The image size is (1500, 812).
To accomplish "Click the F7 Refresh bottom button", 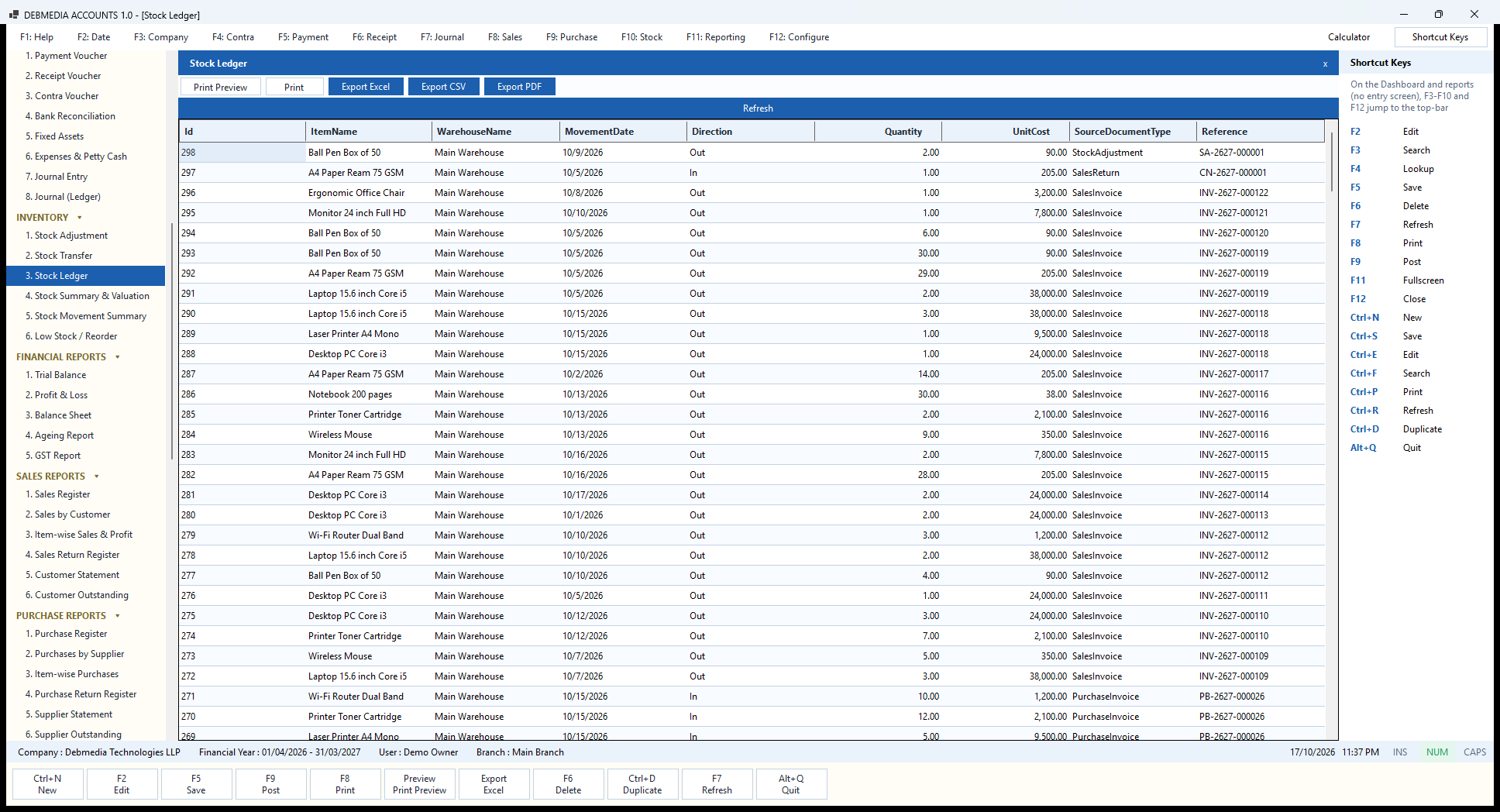I will click(717, 784).
